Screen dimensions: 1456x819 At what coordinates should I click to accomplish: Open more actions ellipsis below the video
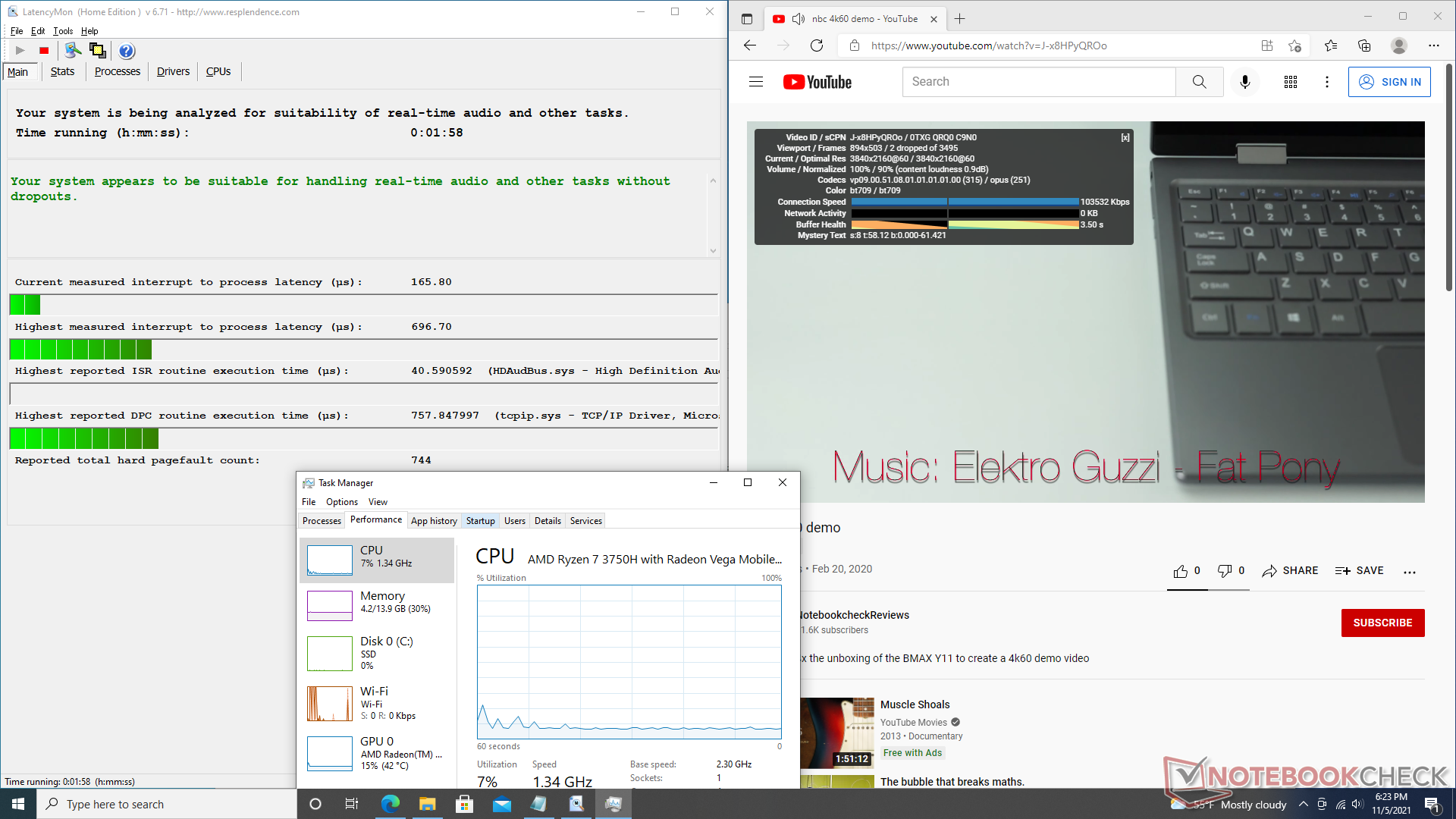click(x=1410, y=572)
